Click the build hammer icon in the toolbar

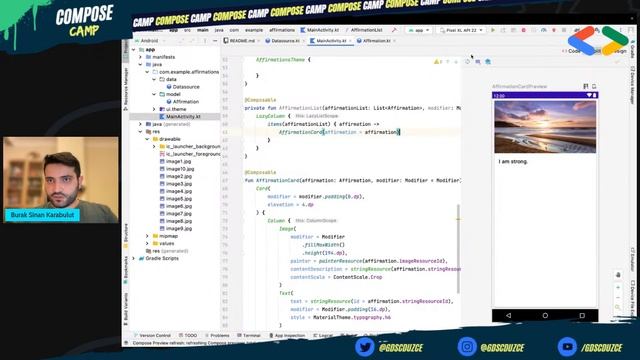coord(394,30)
